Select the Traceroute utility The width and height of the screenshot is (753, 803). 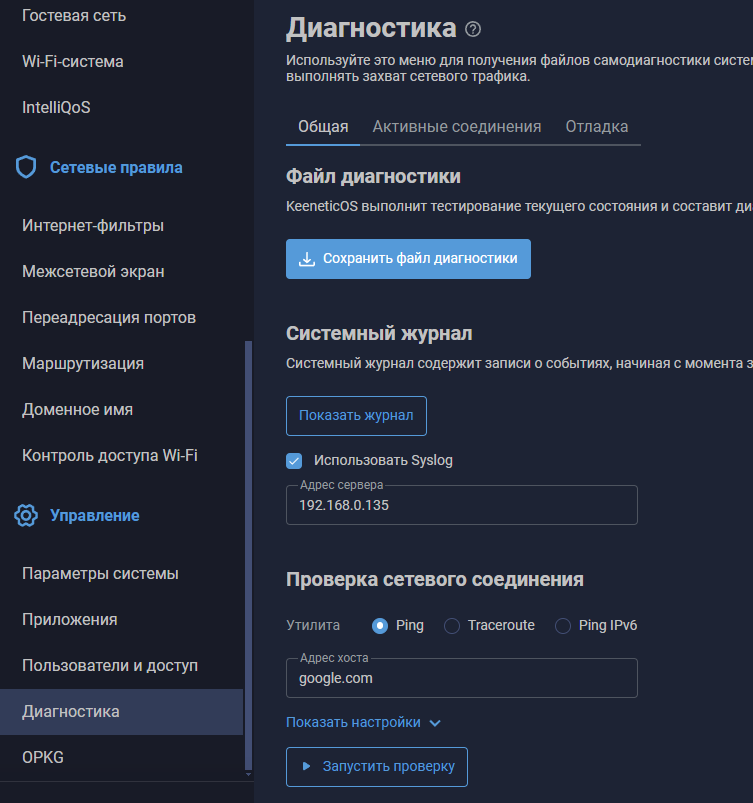click(452, 624)
